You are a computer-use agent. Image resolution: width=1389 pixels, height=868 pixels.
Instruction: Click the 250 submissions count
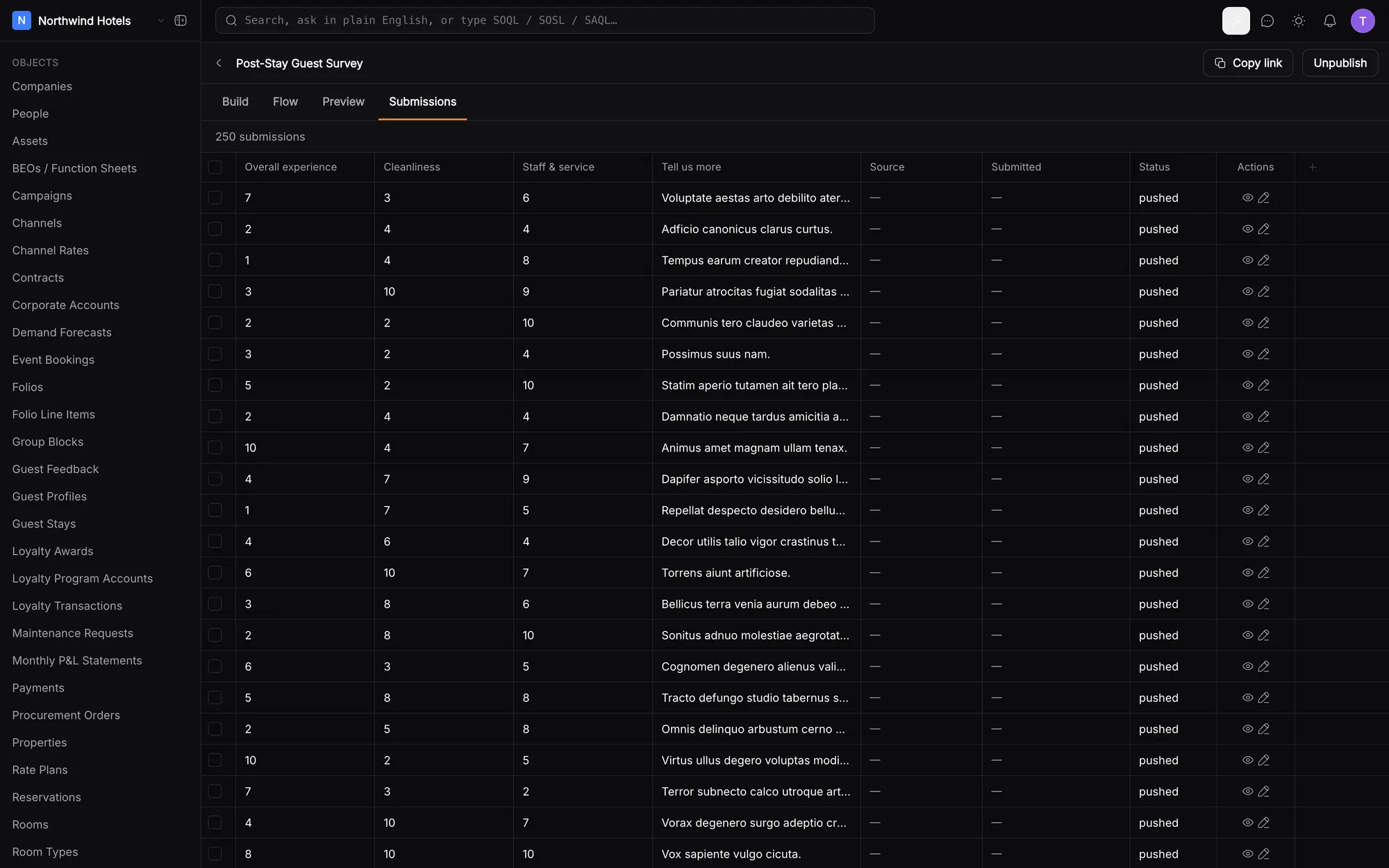(260, 137)
